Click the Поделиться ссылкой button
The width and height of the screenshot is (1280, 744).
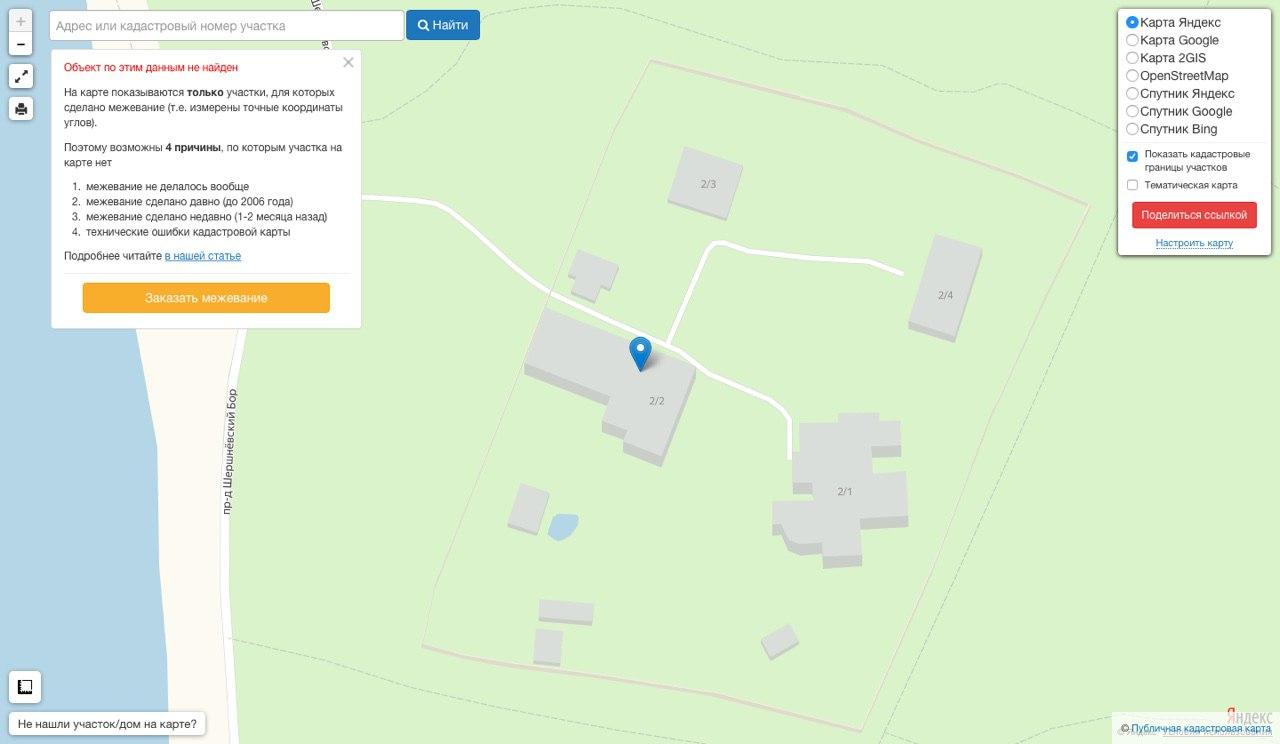(x=1194, y=215)
